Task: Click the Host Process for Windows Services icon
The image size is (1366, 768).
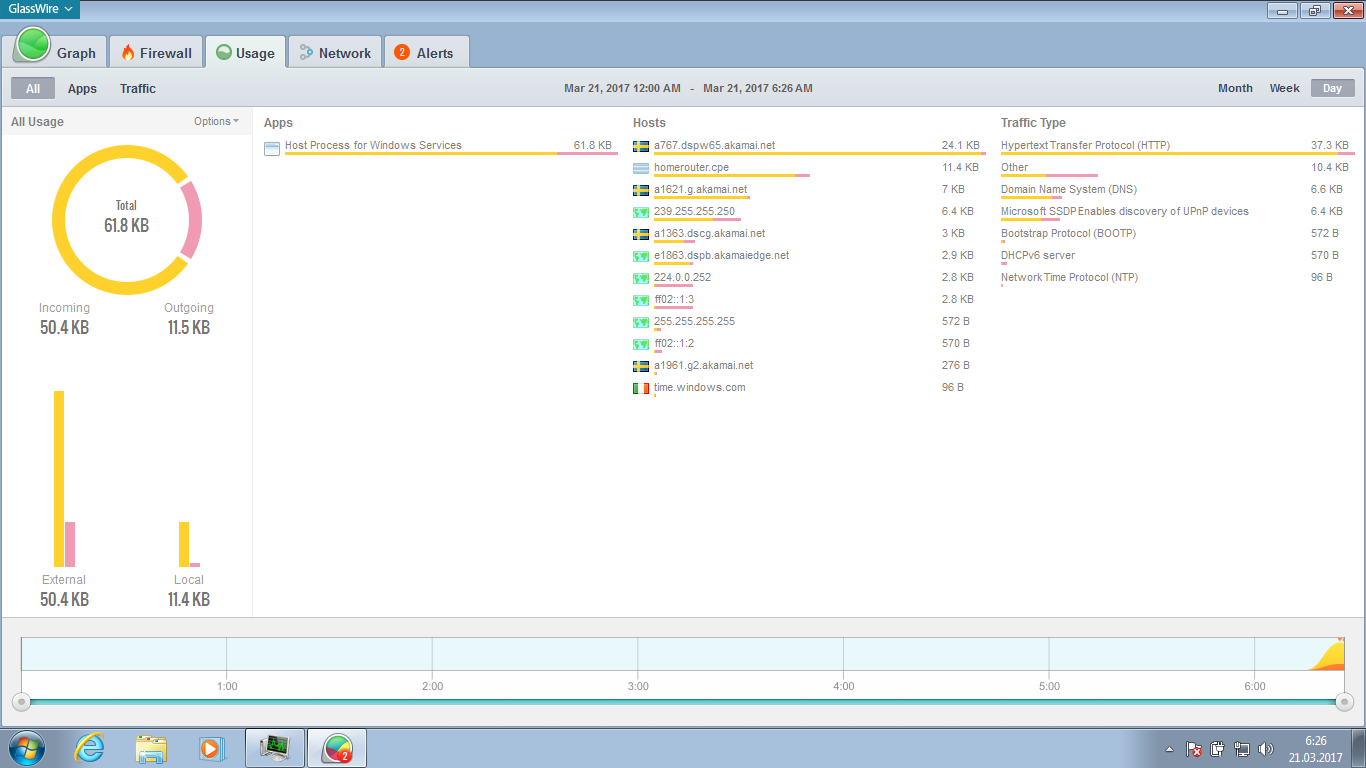Action: pos(272,148)
